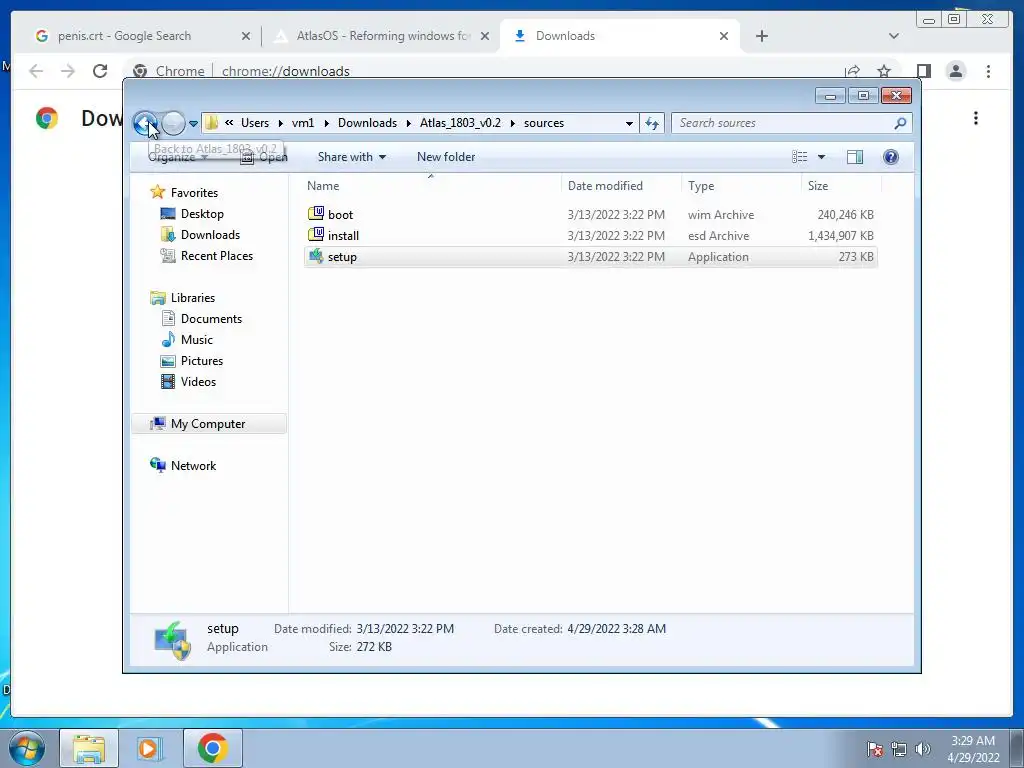Open Desktop in the Favorites list

[x=202, y=214]
